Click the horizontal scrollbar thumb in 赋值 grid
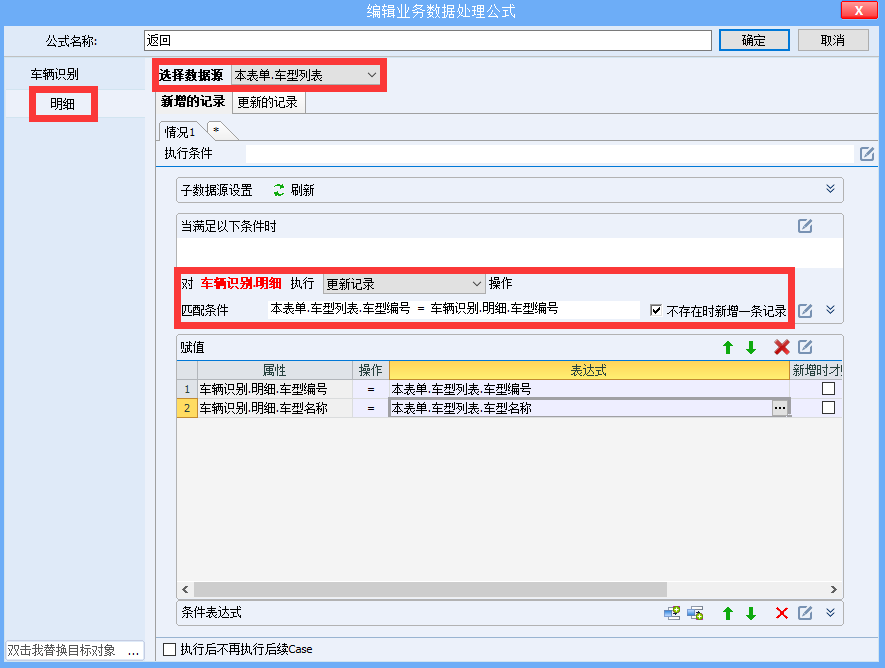This screenshot has width=885, height=668. (x=430, y=590)
